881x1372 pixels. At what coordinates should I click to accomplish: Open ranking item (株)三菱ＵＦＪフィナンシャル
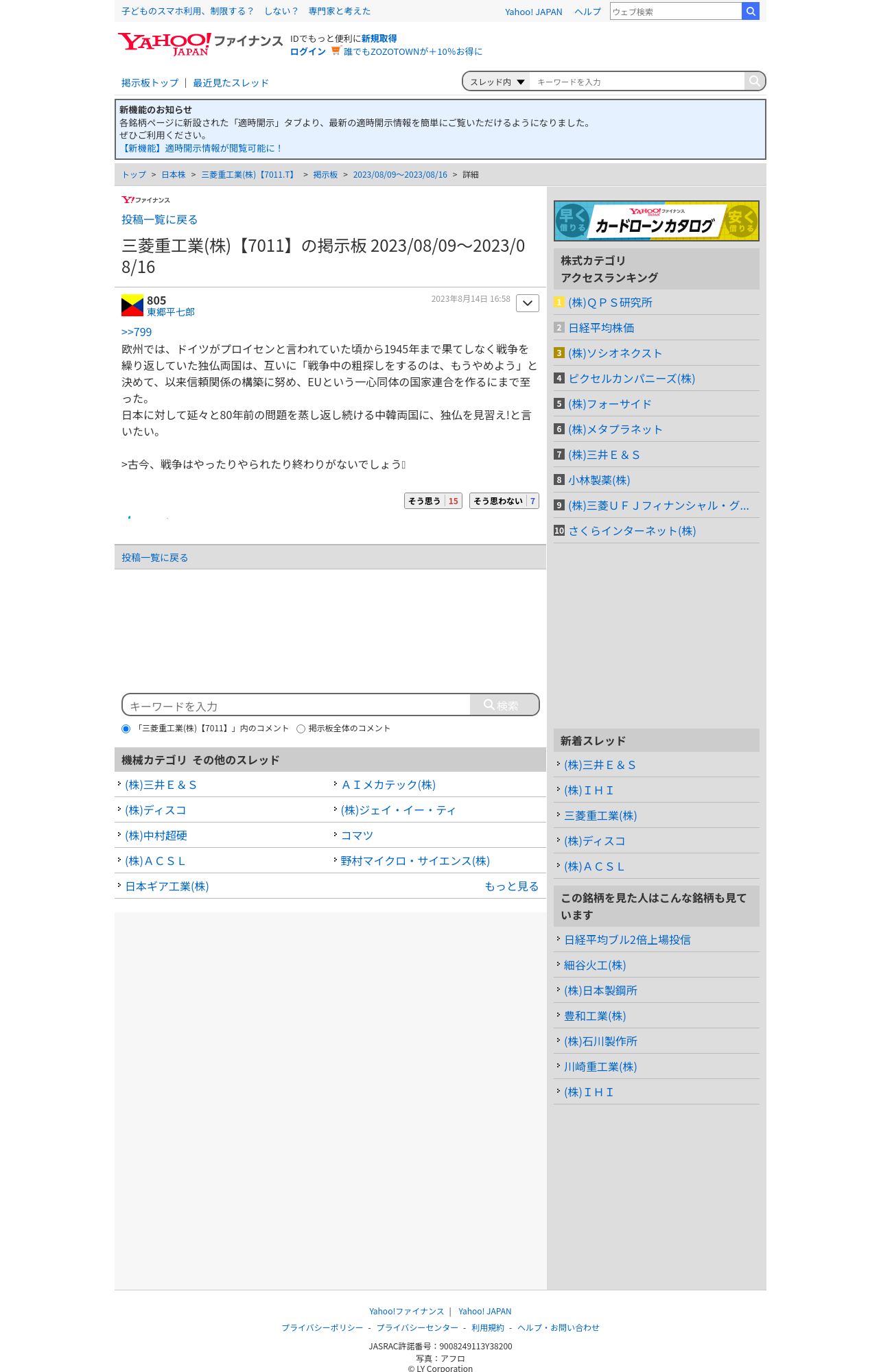[x=659, y=506]
